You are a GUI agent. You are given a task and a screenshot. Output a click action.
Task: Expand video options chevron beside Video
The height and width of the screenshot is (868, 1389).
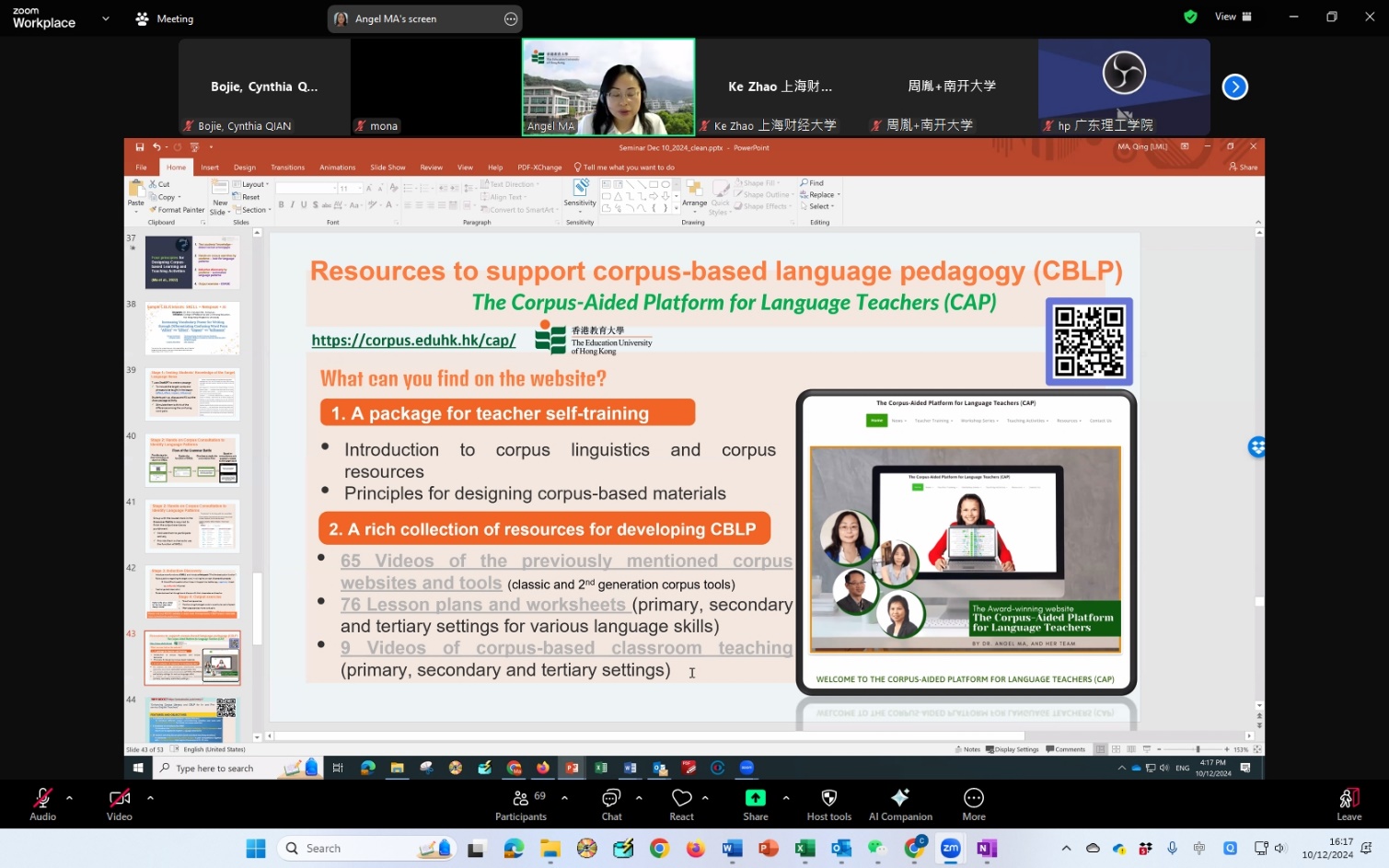point(150,797)
